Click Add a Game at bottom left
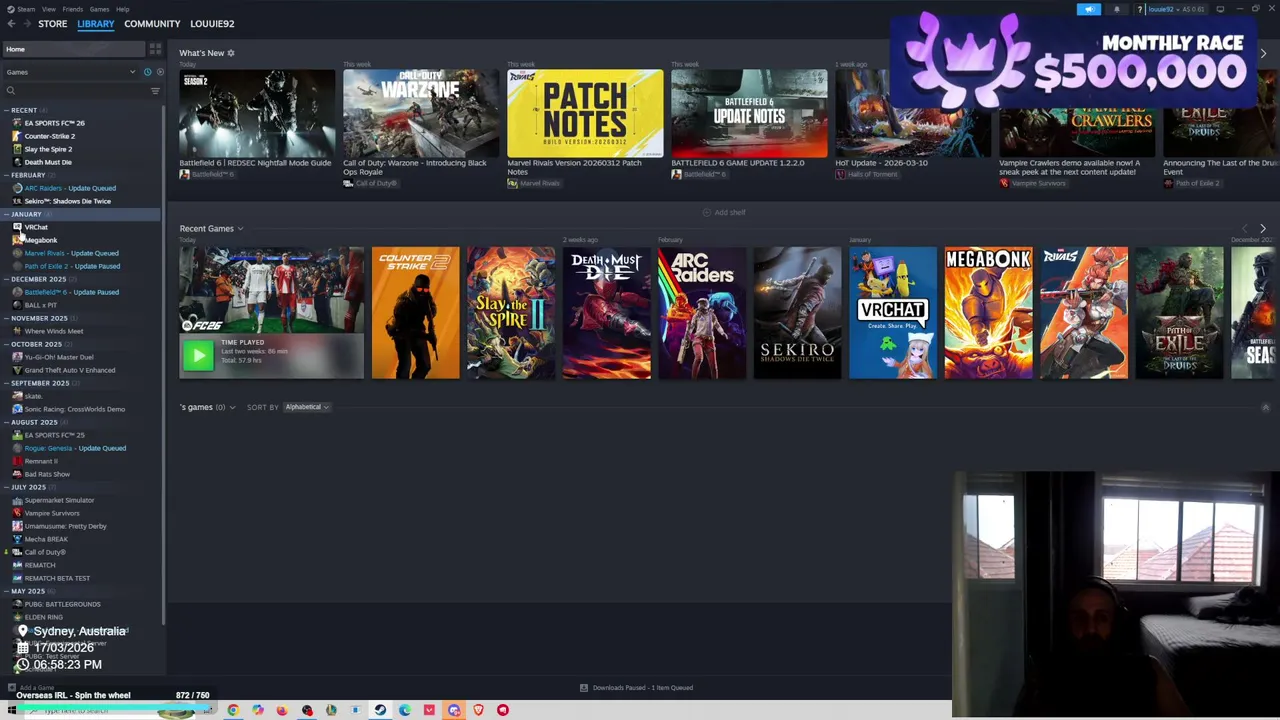Viewport: 1280px width, 720px height. pyautogui.click(x=31, y=688)
